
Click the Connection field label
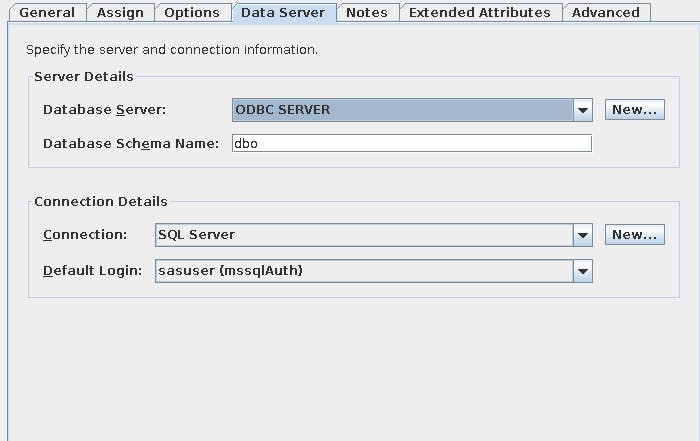click(85, 235)
